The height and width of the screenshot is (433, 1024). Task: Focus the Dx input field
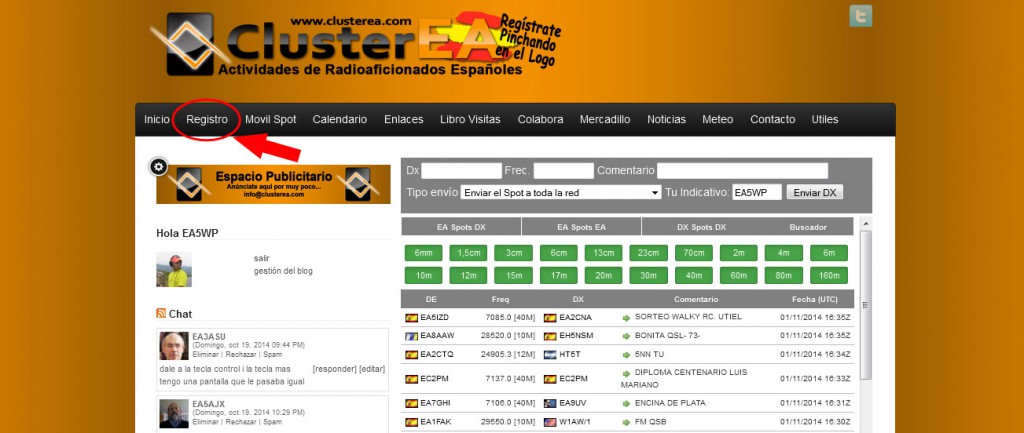(461, 171)
